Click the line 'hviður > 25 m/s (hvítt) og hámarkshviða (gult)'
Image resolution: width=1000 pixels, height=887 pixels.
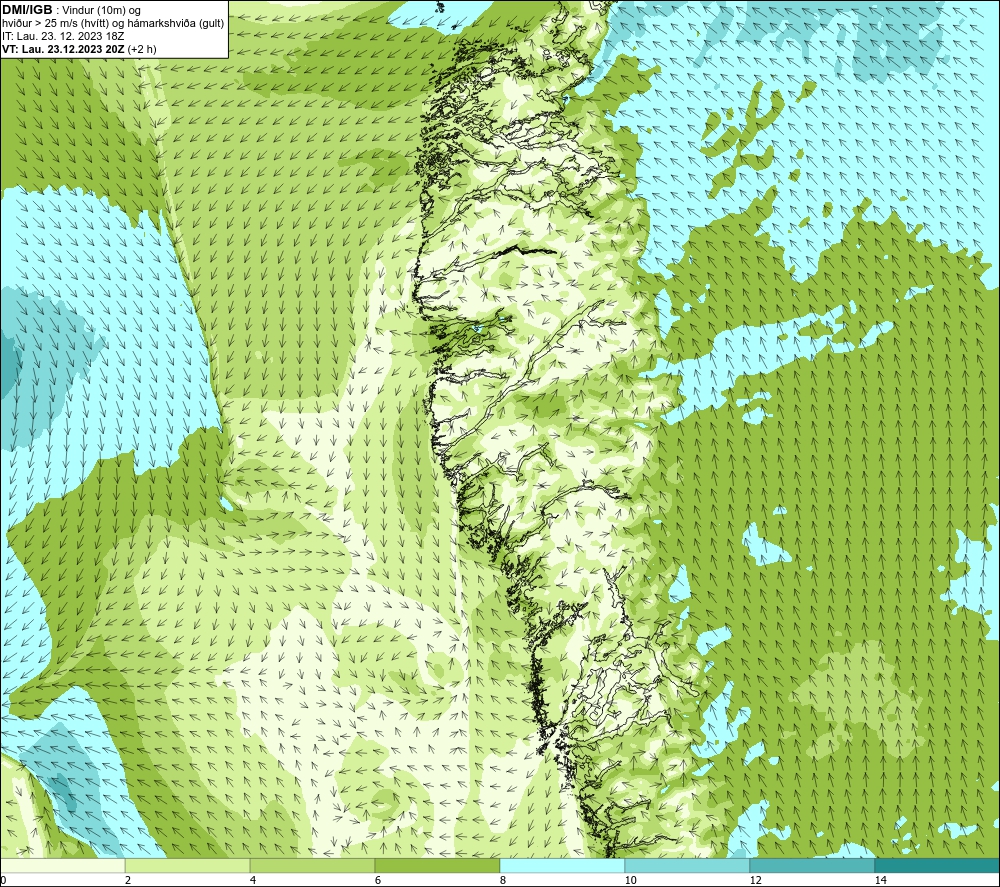pyautogui.click(x=113, y=23)
